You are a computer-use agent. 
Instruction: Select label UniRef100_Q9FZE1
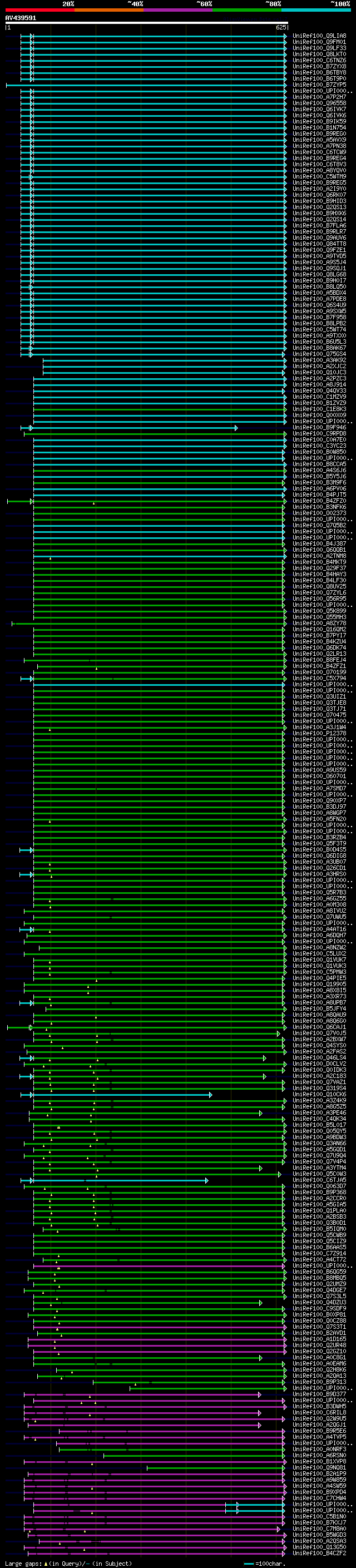[x=319, y=250]
